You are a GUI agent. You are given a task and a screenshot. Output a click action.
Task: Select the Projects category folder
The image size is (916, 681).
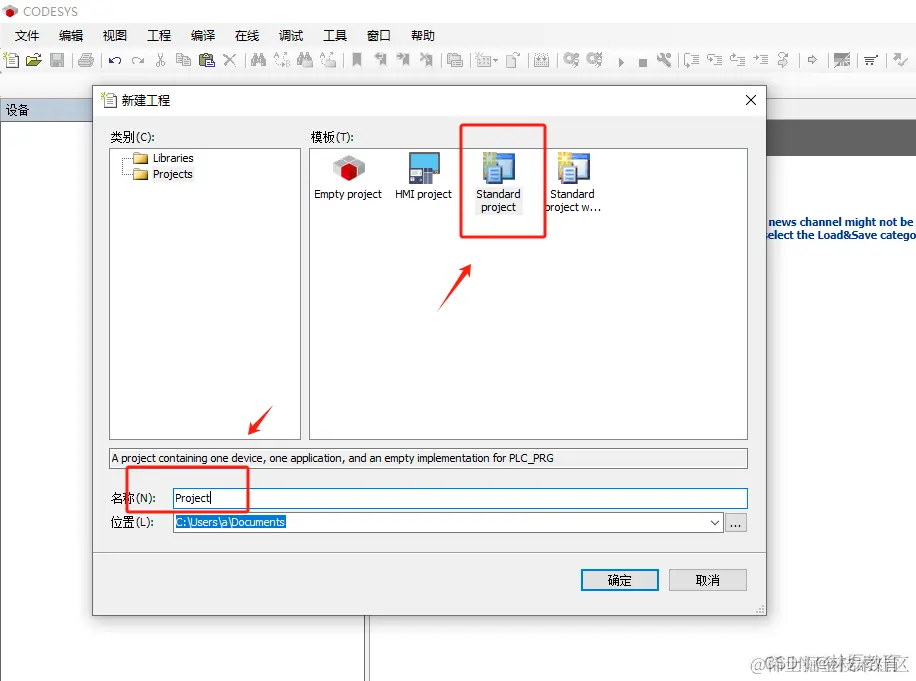(x=163, y=174)
